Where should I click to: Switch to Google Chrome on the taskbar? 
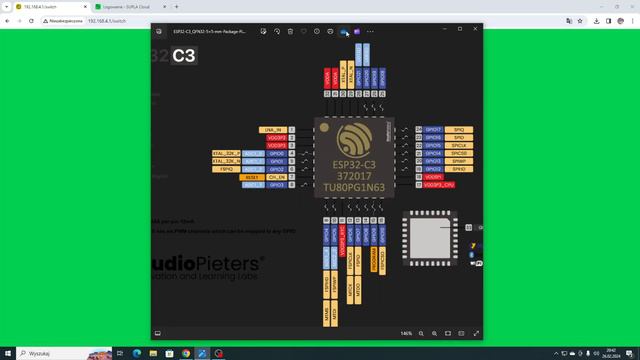(x=186, y=353)
